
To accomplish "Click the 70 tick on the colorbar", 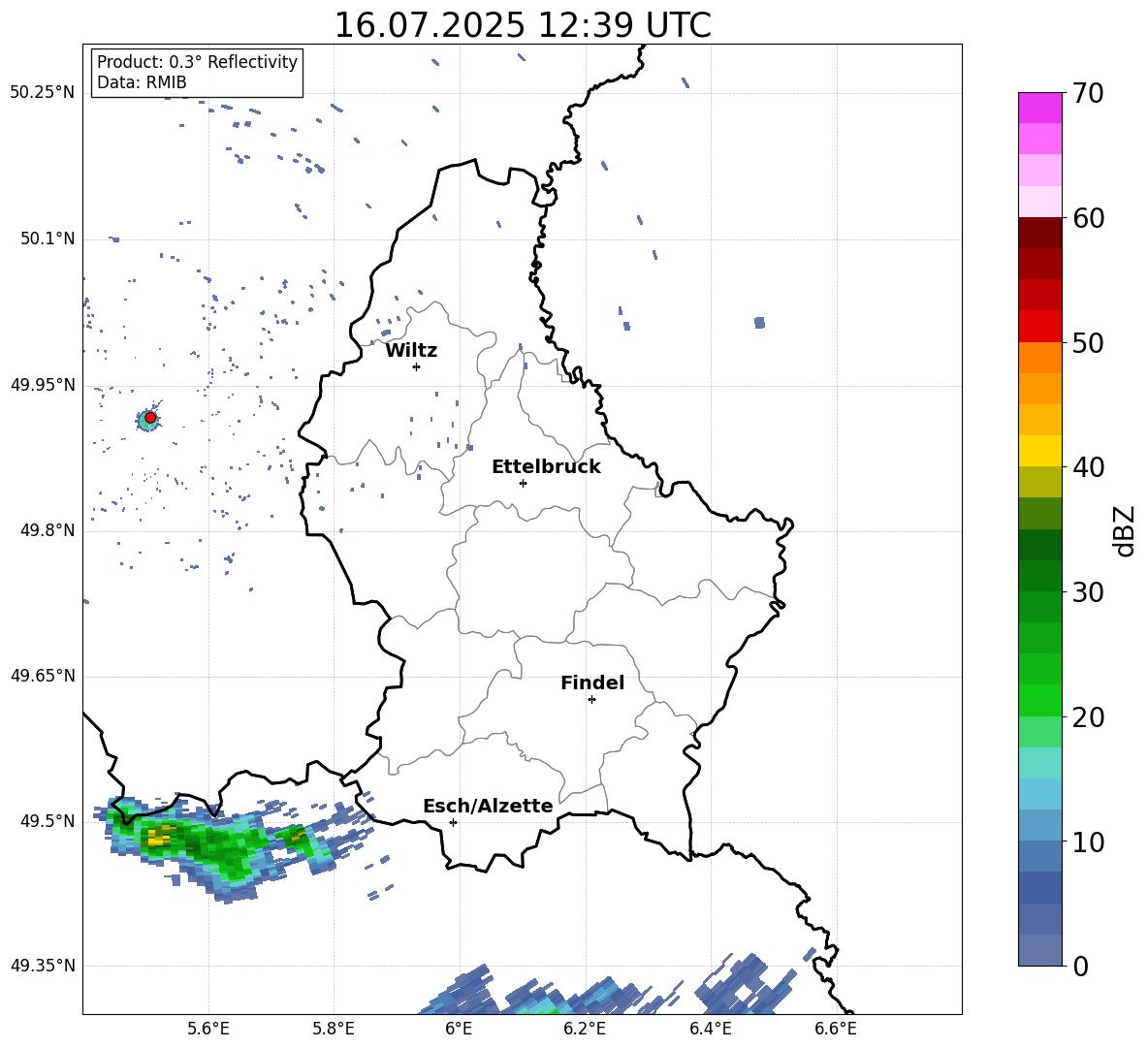I will 1087,94.
